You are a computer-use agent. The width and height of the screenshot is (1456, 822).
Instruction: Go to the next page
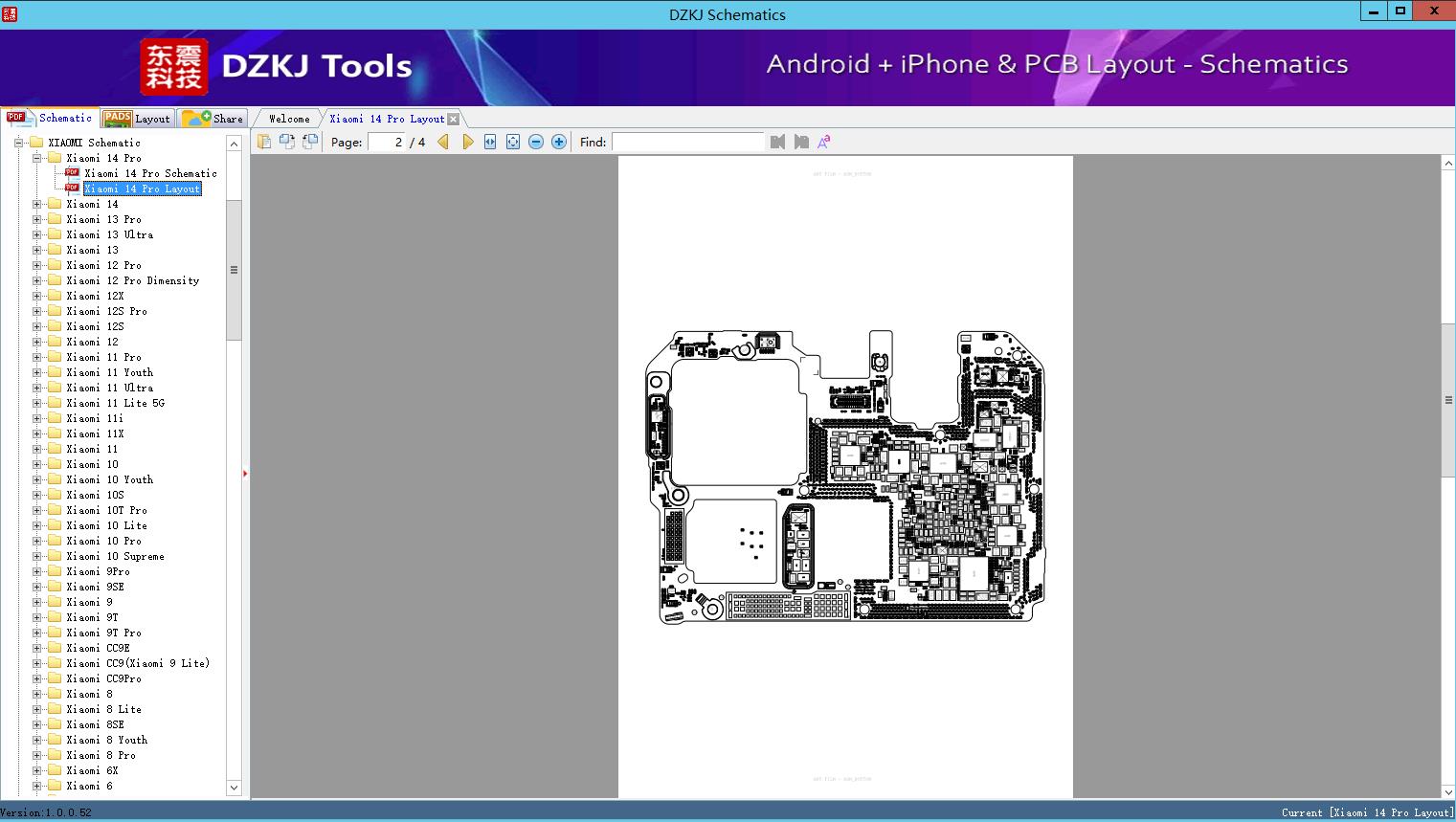pos(467,142)
